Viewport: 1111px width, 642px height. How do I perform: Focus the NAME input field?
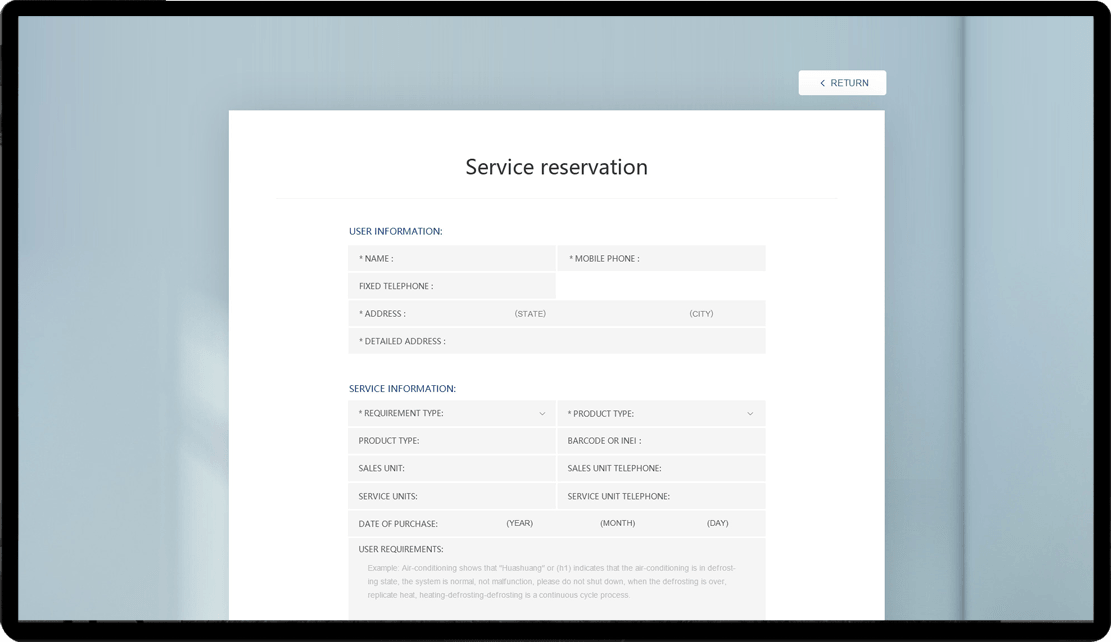pyautogui.click(x=470, y=259)
